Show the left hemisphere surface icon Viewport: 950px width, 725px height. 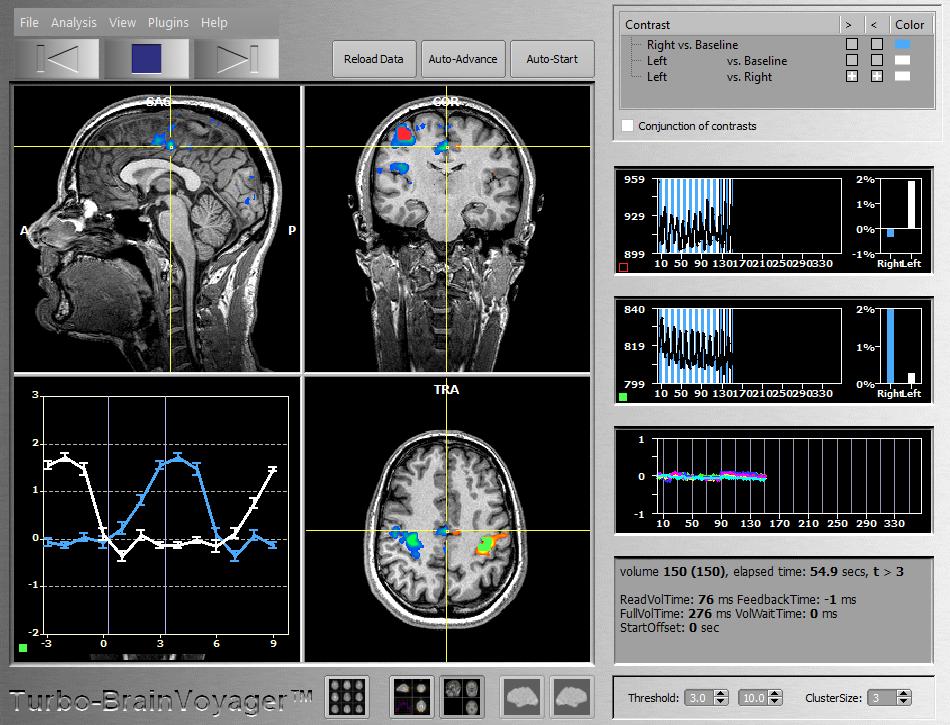pyautogui.click(x=522, y=696)
